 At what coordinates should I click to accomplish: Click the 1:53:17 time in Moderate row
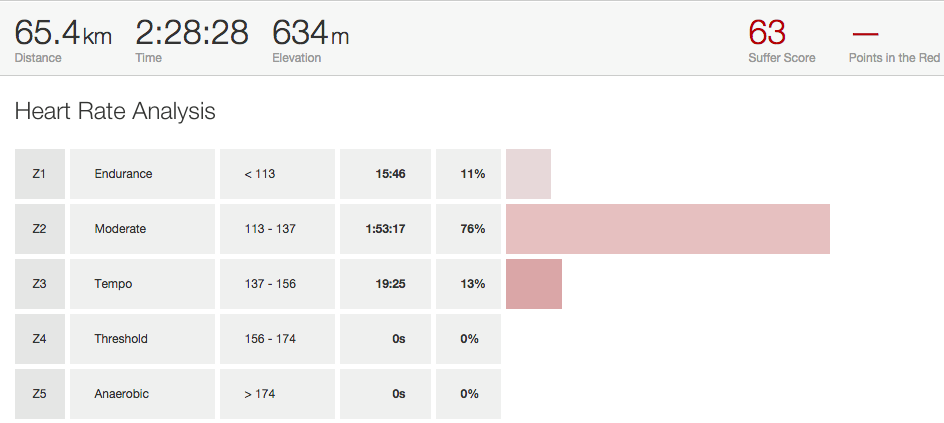click(x=385, y=229)
